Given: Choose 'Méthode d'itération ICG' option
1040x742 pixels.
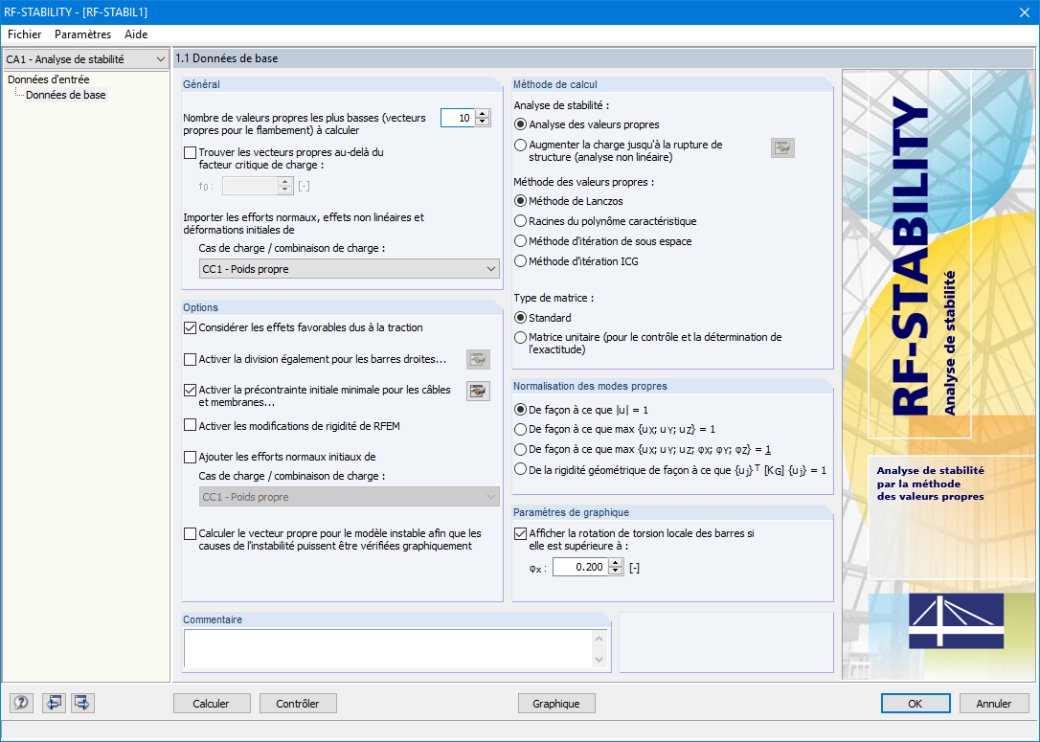Looking at the screenshot, I should point(521,261).
